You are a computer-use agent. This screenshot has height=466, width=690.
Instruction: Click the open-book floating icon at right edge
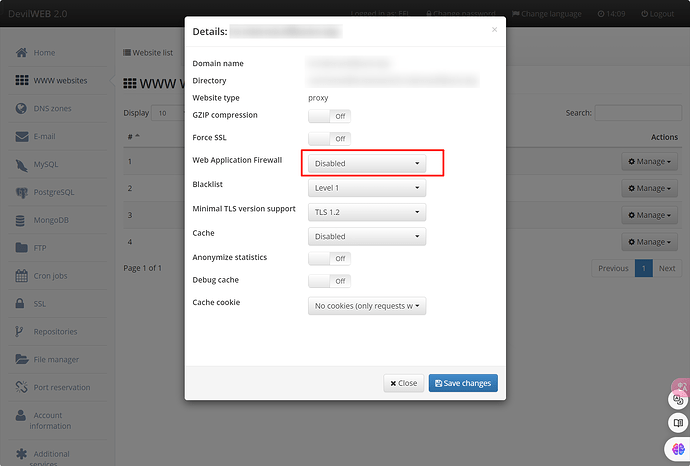click(x=678, y=423)
